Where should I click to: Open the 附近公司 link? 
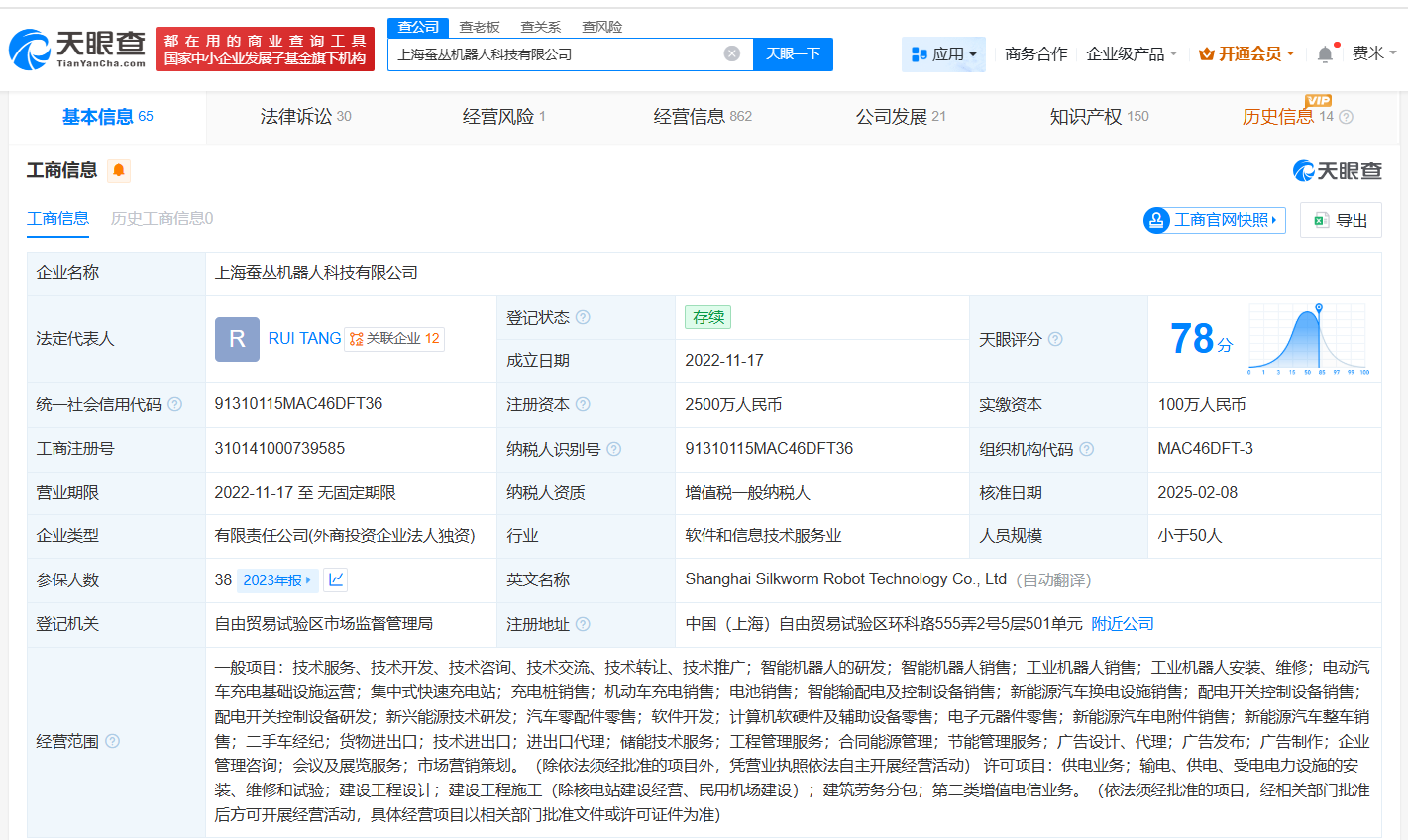click(1125, 624)
